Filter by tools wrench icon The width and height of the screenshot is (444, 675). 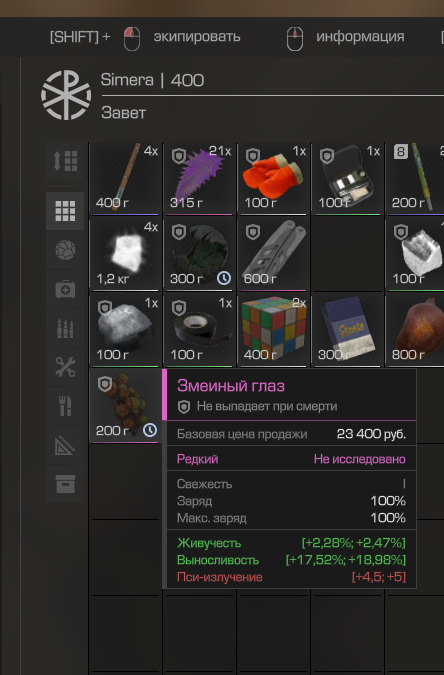(65, 367)
